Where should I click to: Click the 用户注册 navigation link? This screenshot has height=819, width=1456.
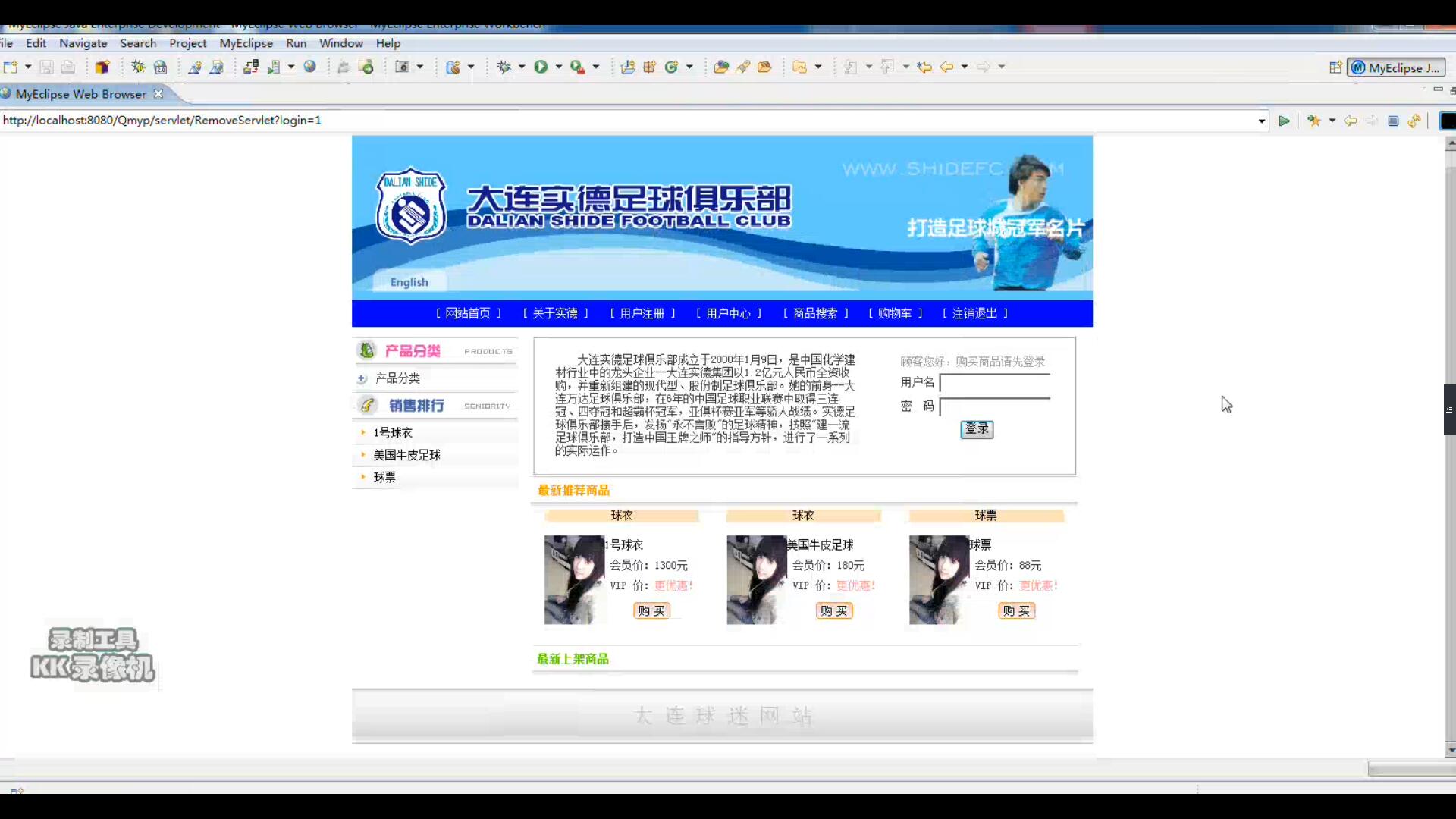(x=642, y=313)
